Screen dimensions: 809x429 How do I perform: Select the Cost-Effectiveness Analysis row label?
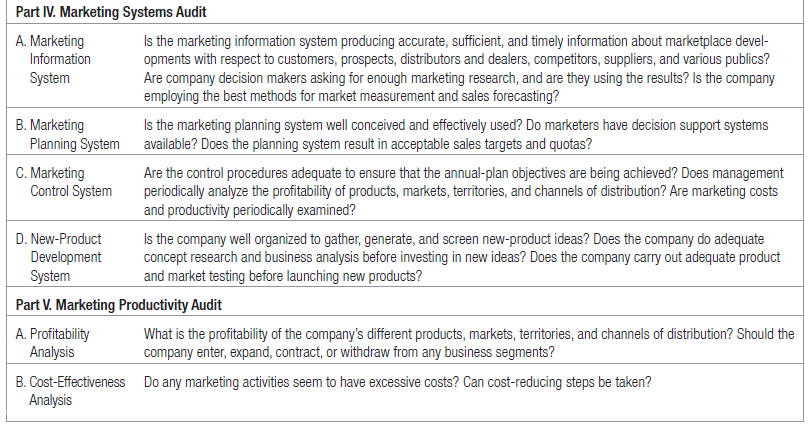click(x=70, y=390)
